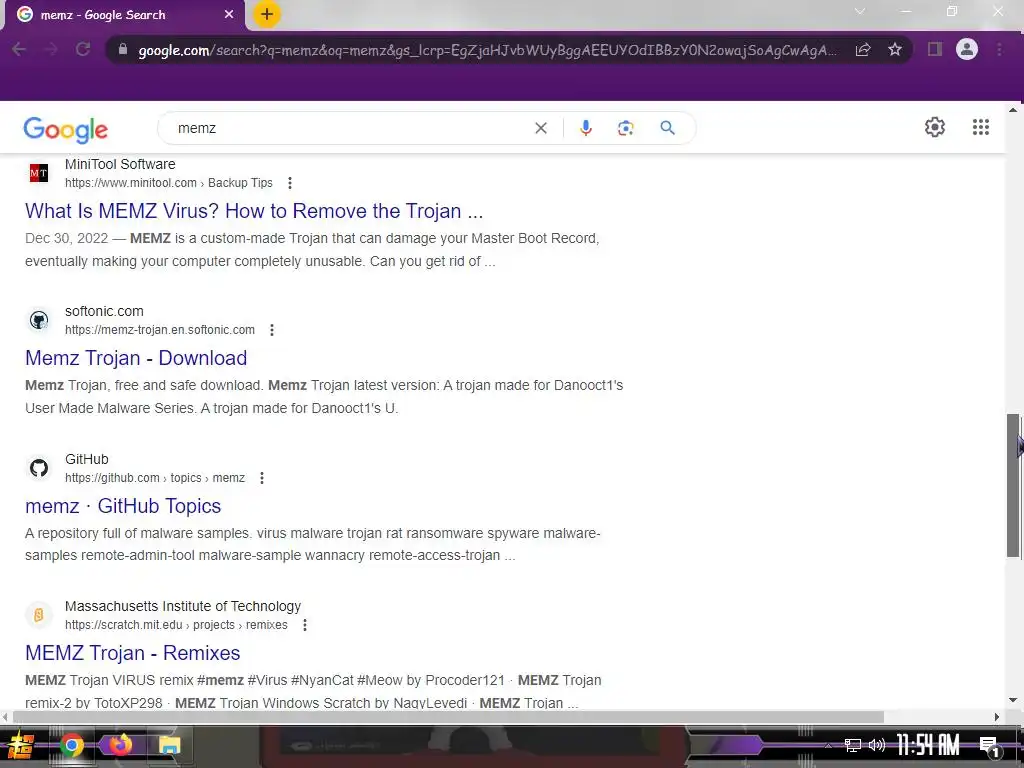Open network status tray icon

point(852,745)
